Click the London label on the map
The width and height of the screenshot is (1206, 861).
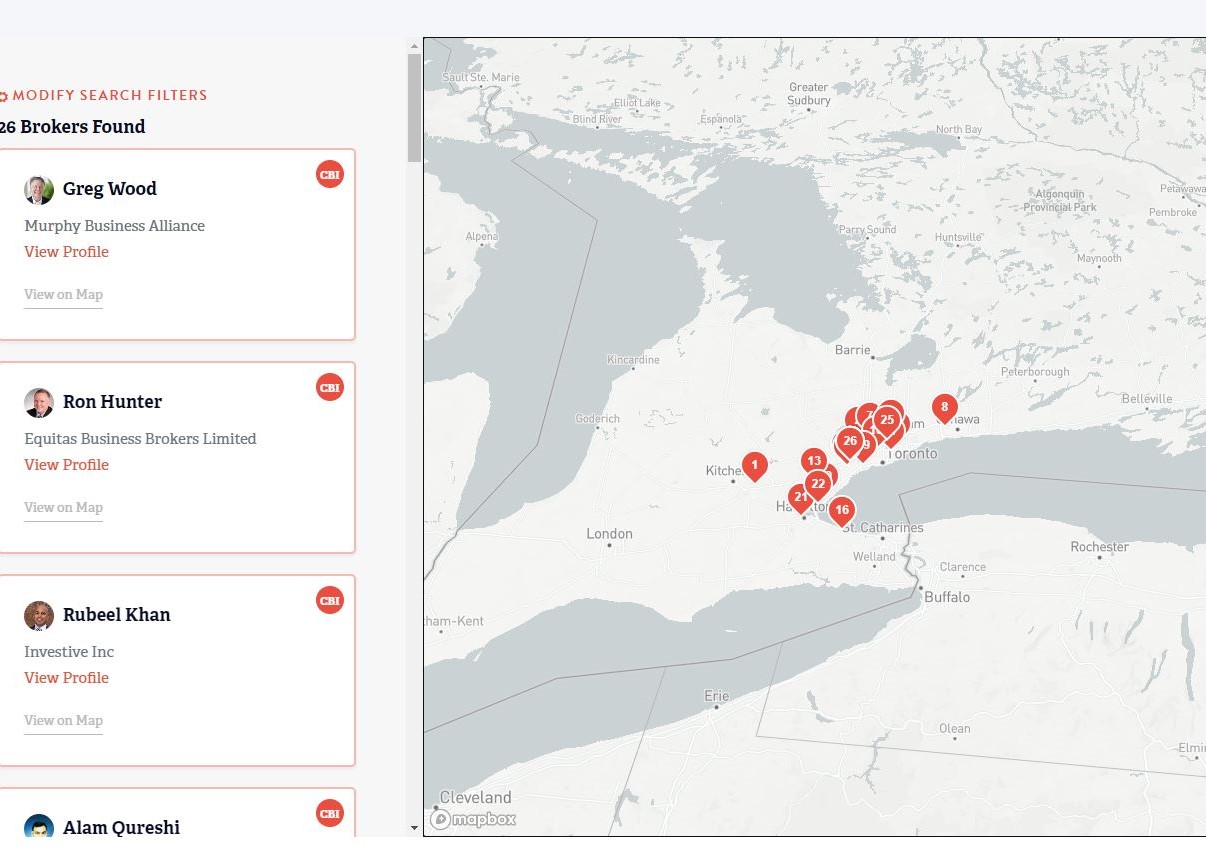(x=609, y=534)
